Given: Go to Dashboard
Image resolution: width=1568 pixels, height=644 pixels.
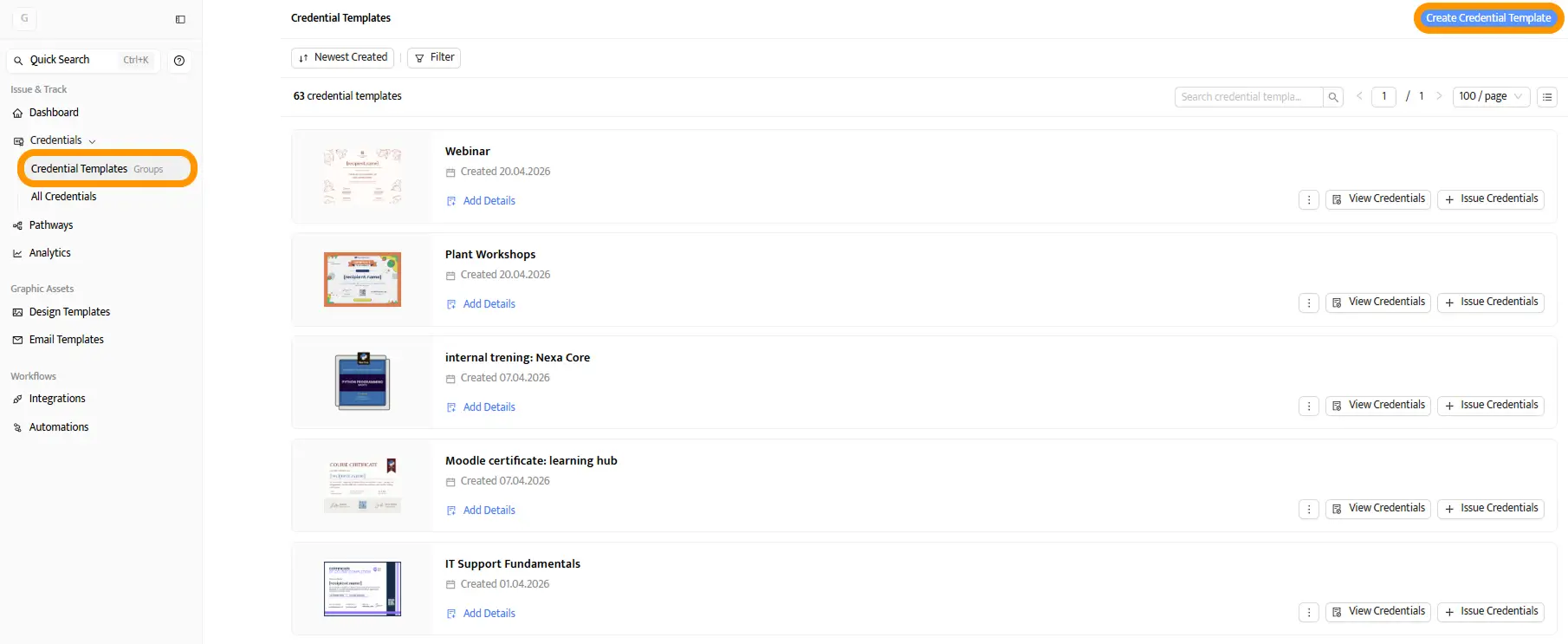Looking at the screenshot, I should tap(54, 113).
